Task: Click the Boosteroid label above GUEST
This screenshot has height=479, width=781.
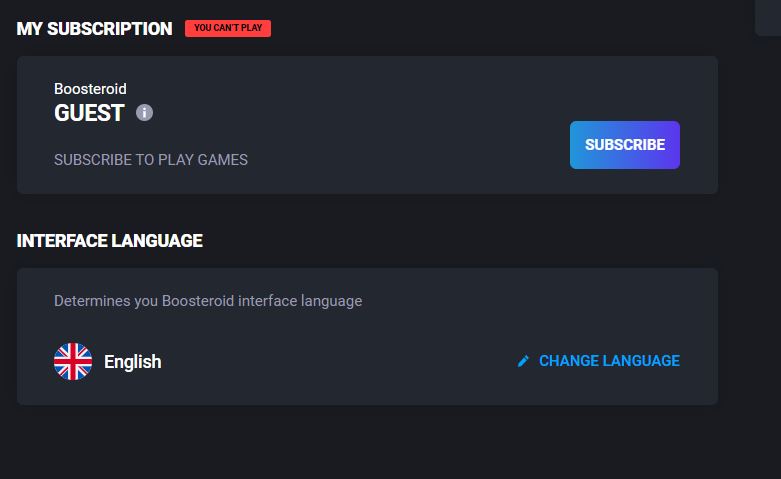Action: 90,89
